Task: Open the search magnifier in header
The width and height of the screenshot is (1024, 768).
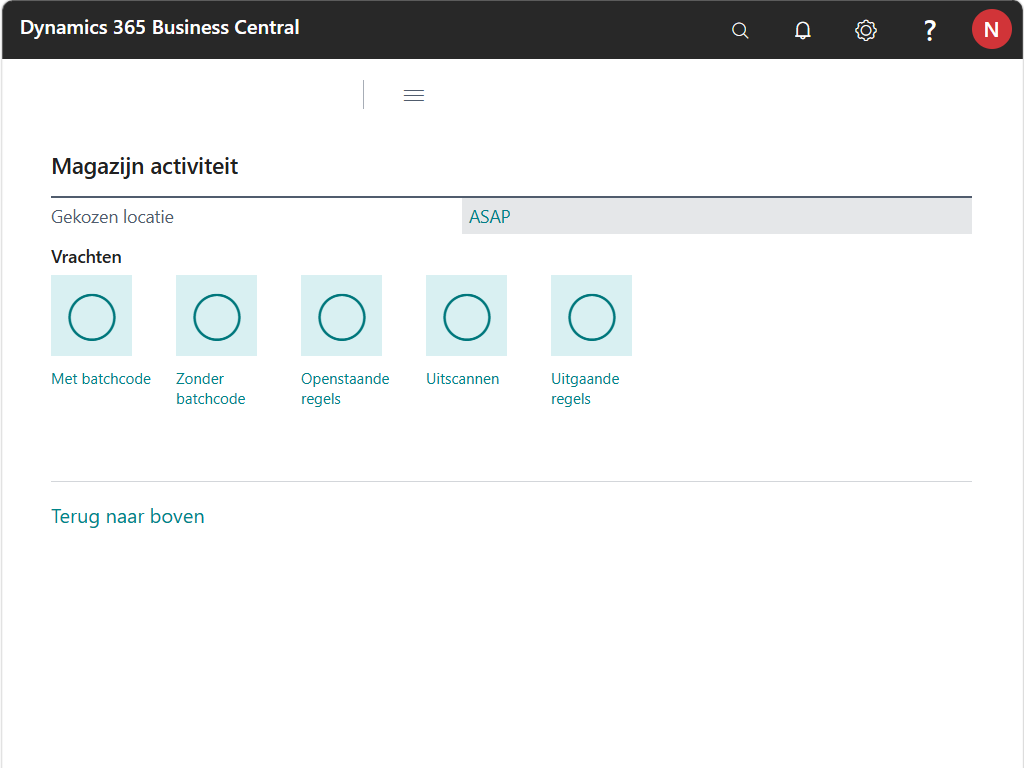Action: [x=740, y=30]
